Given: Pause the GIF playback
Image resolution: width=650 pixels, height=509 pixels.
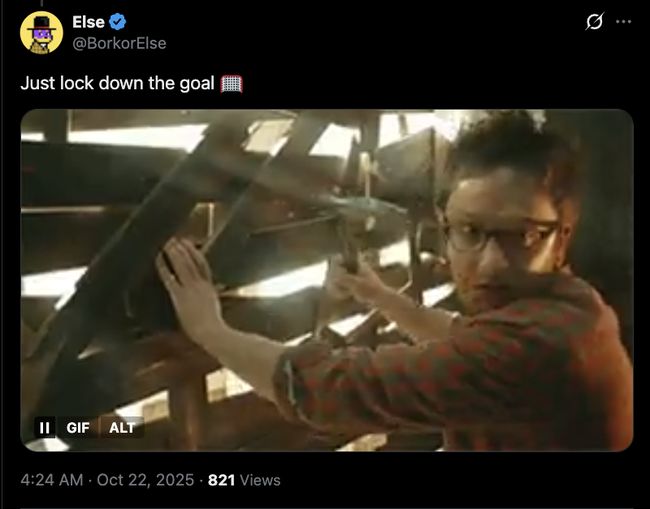Looking at the screenshot, I should 44,427.
